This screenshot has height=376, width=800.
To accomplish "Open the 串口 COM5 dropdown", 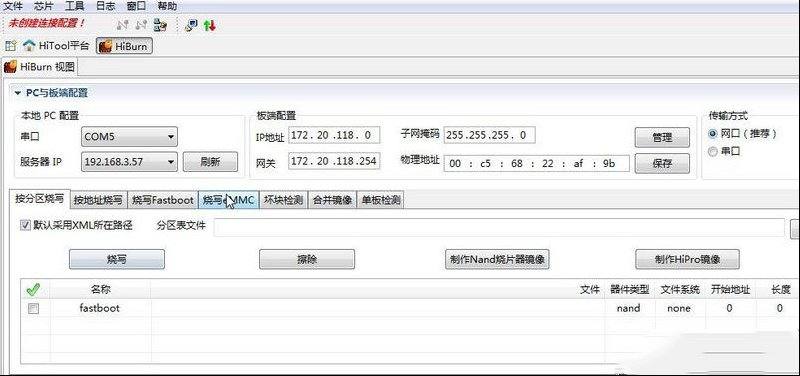I will 129,137.
